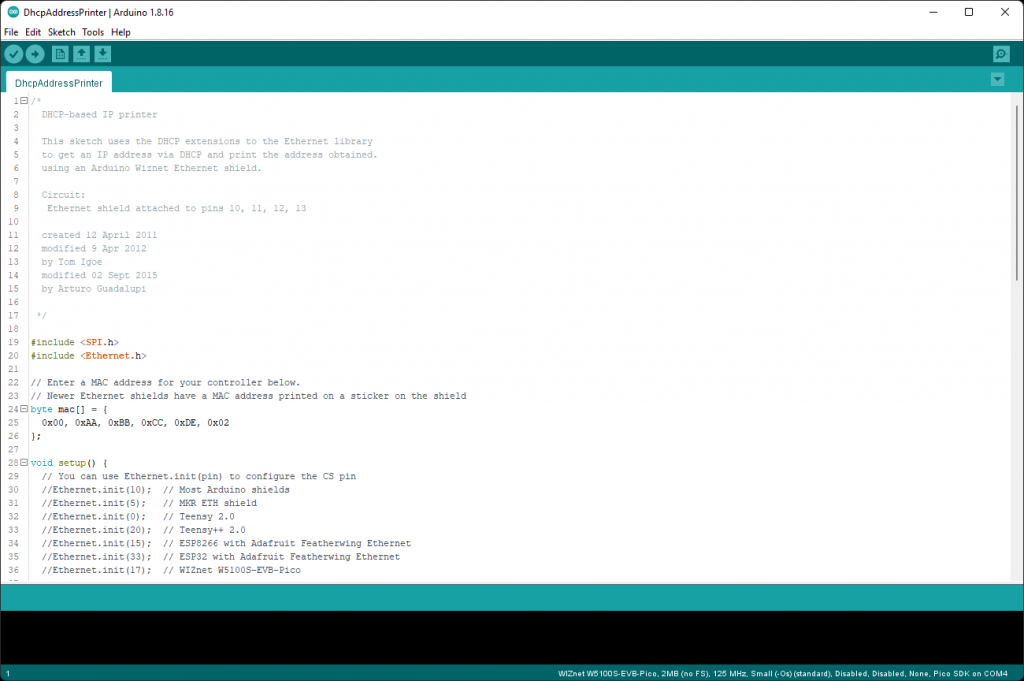Viewport: 1024px width, 681px height.
Task: Collapse the comment block at line 1
Action: (x=24, y=101)
